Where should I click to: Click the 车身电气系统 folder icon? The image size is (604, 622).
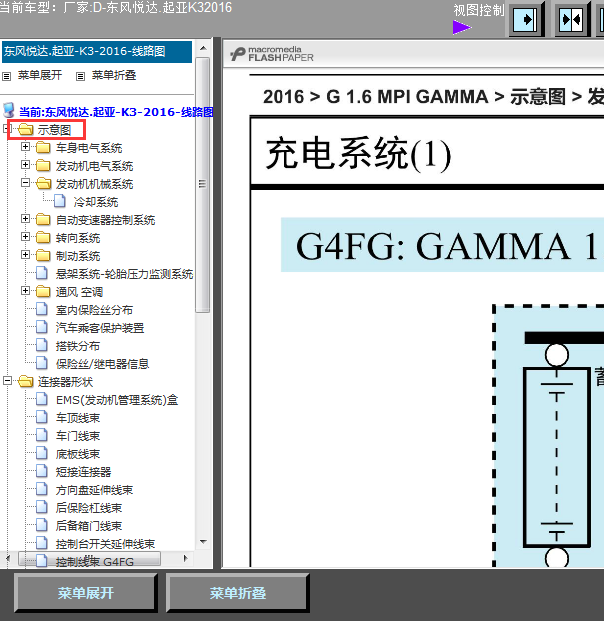tap(43, 148)
